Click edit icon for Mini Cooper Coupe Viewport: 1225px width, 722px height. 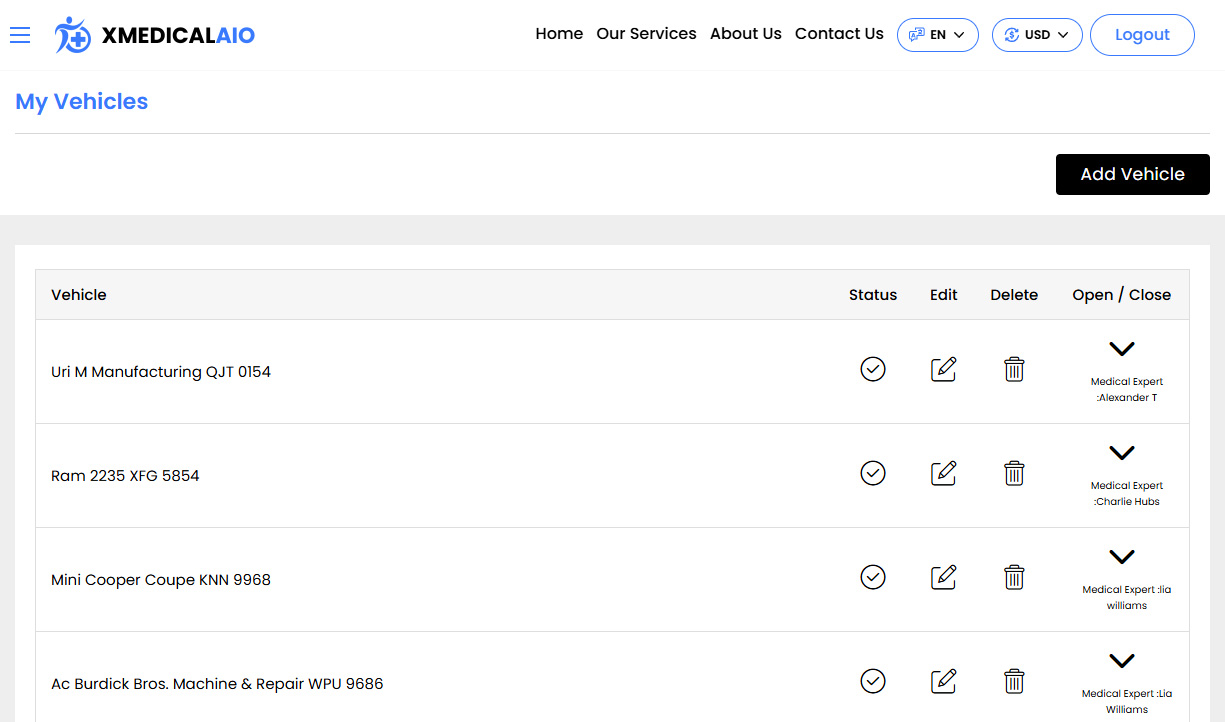coord(943,577)
